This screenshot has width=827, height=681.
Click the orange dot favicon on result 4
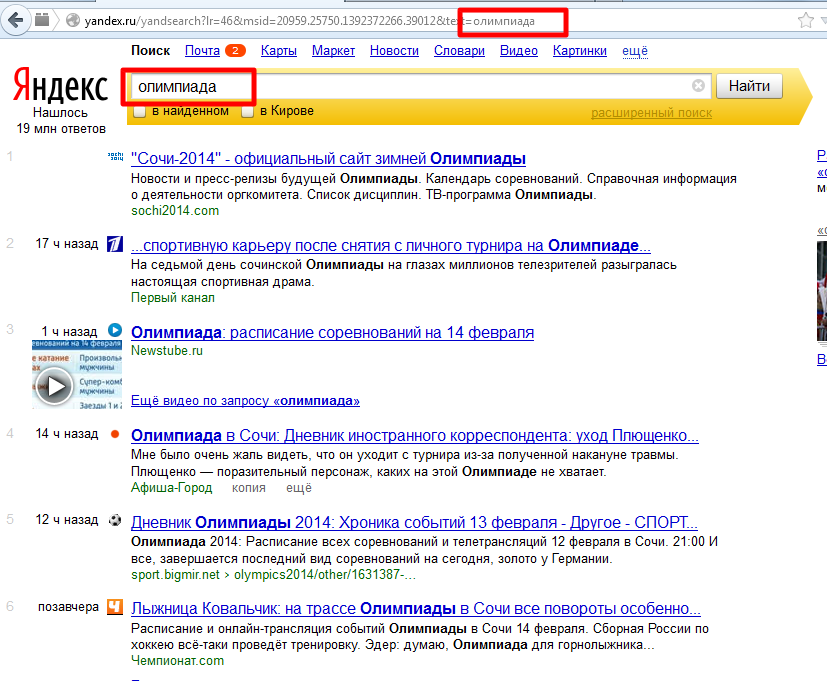(x=115, y=434)
